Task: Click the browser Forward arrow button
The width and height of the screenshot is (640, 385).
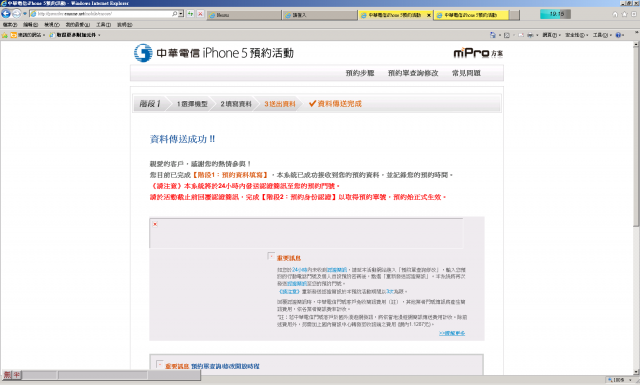Action: [x=16, y=14]
